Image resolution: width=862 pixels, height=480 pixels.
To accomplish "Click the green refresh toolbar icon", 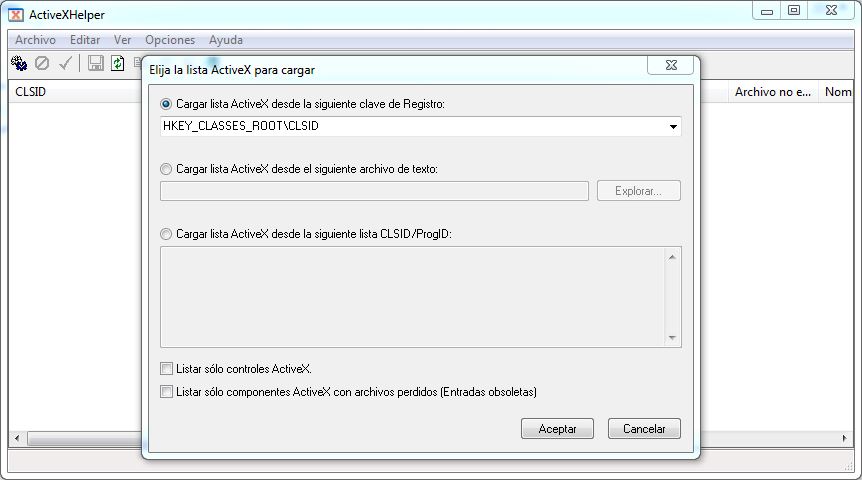I will point(118,63).
